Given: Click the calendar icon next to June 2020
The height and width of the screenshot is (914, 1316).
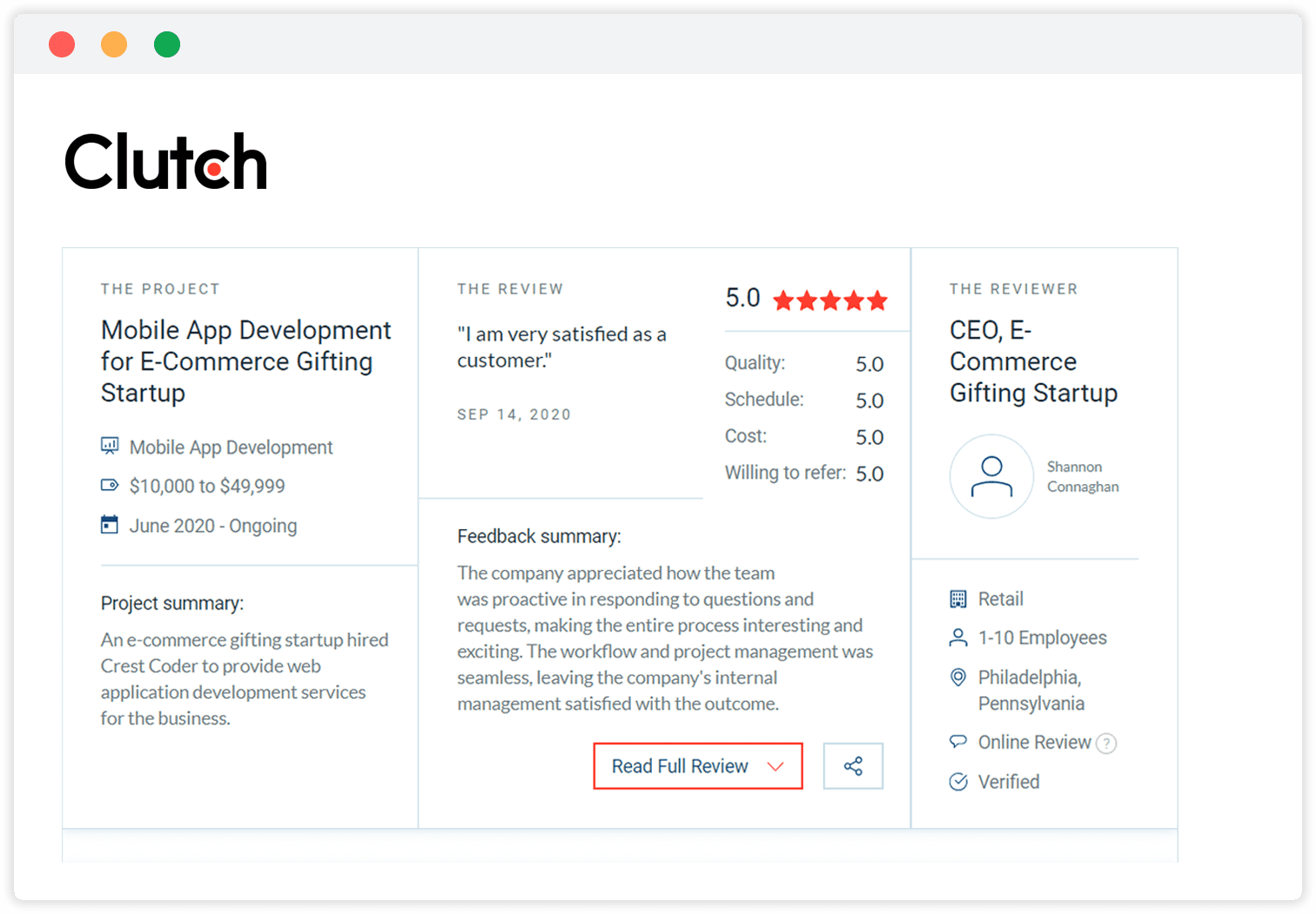Looking at the screenshot, I should pyautogui.click(x=108, y=524).
